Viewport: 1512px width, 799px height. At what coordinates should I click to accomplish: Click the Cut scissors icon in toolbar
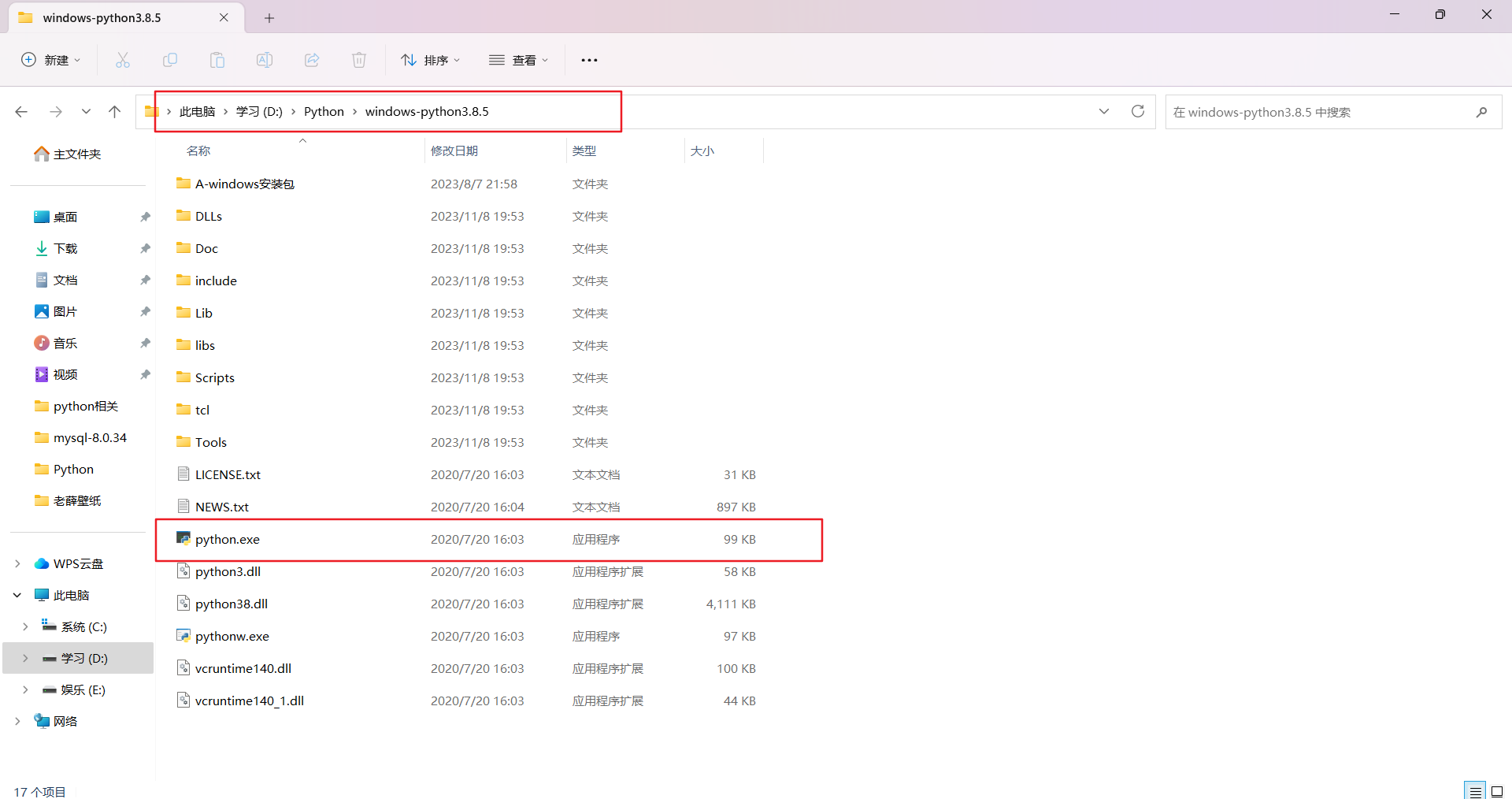pos(123,60)
